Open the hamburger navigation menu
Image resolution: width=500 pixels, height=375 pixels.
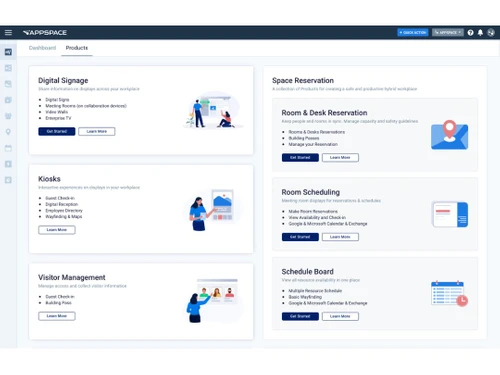coord(8,32)
